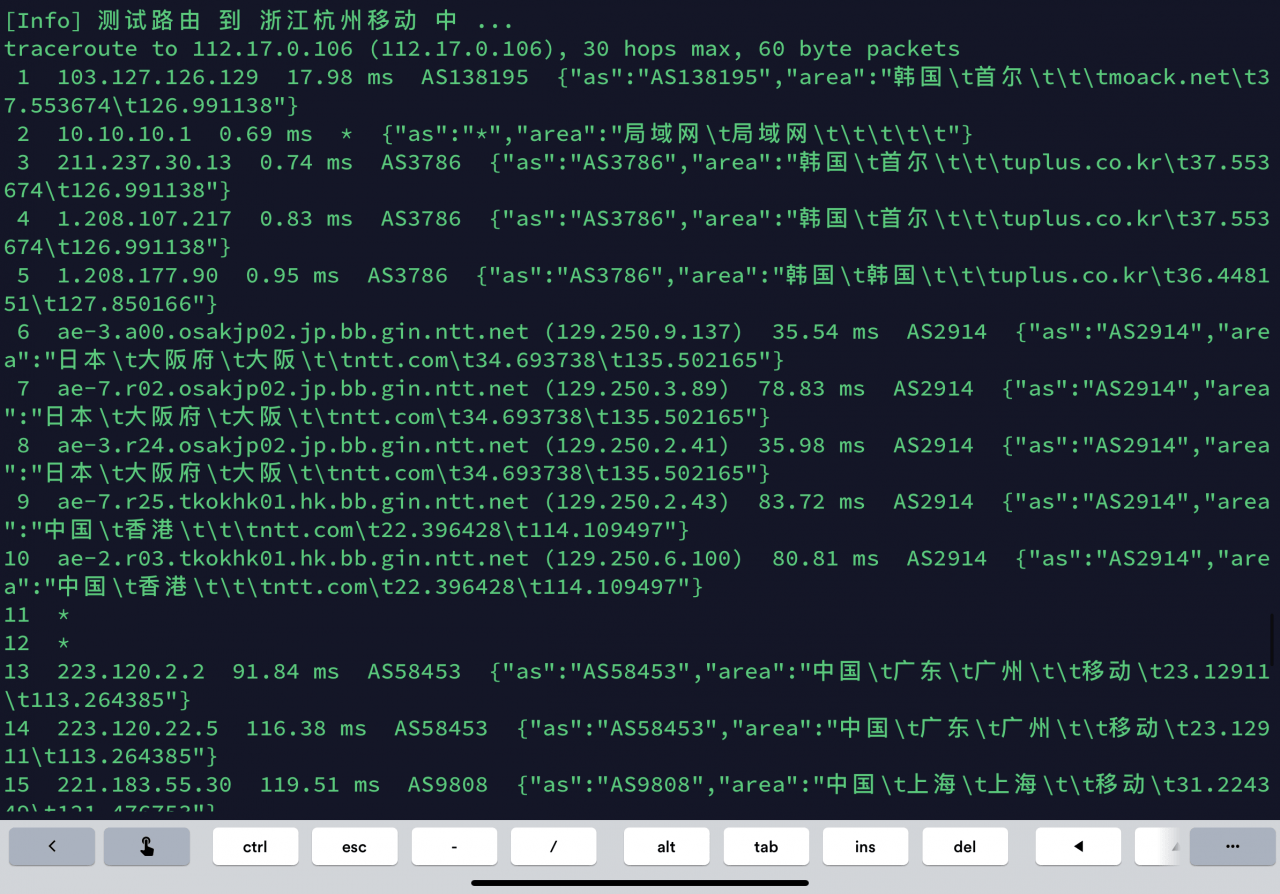Image resolution: width=1280 pixels, height=894 pixels.
Task: Tap the tab key
Action: click(766, 846)
